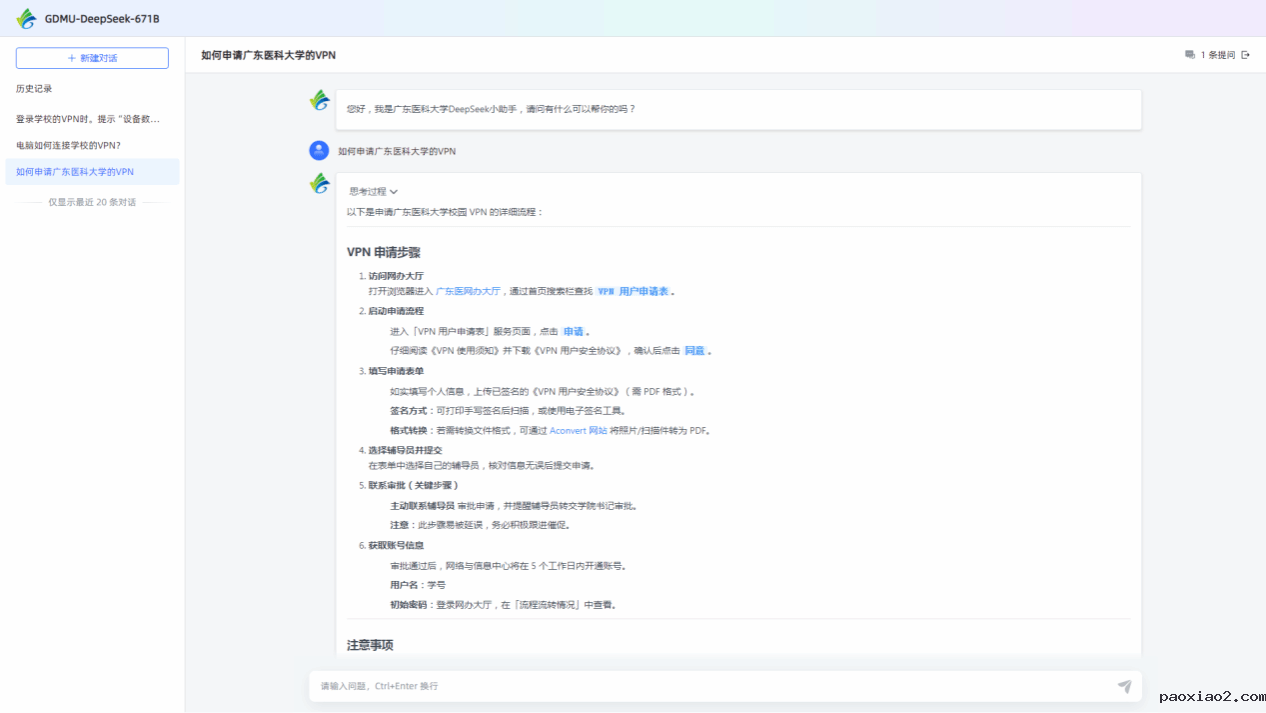Start a new chat with 新建对话
The image size is (1266, 713).
pyautogui.click(x=92, y=58)
